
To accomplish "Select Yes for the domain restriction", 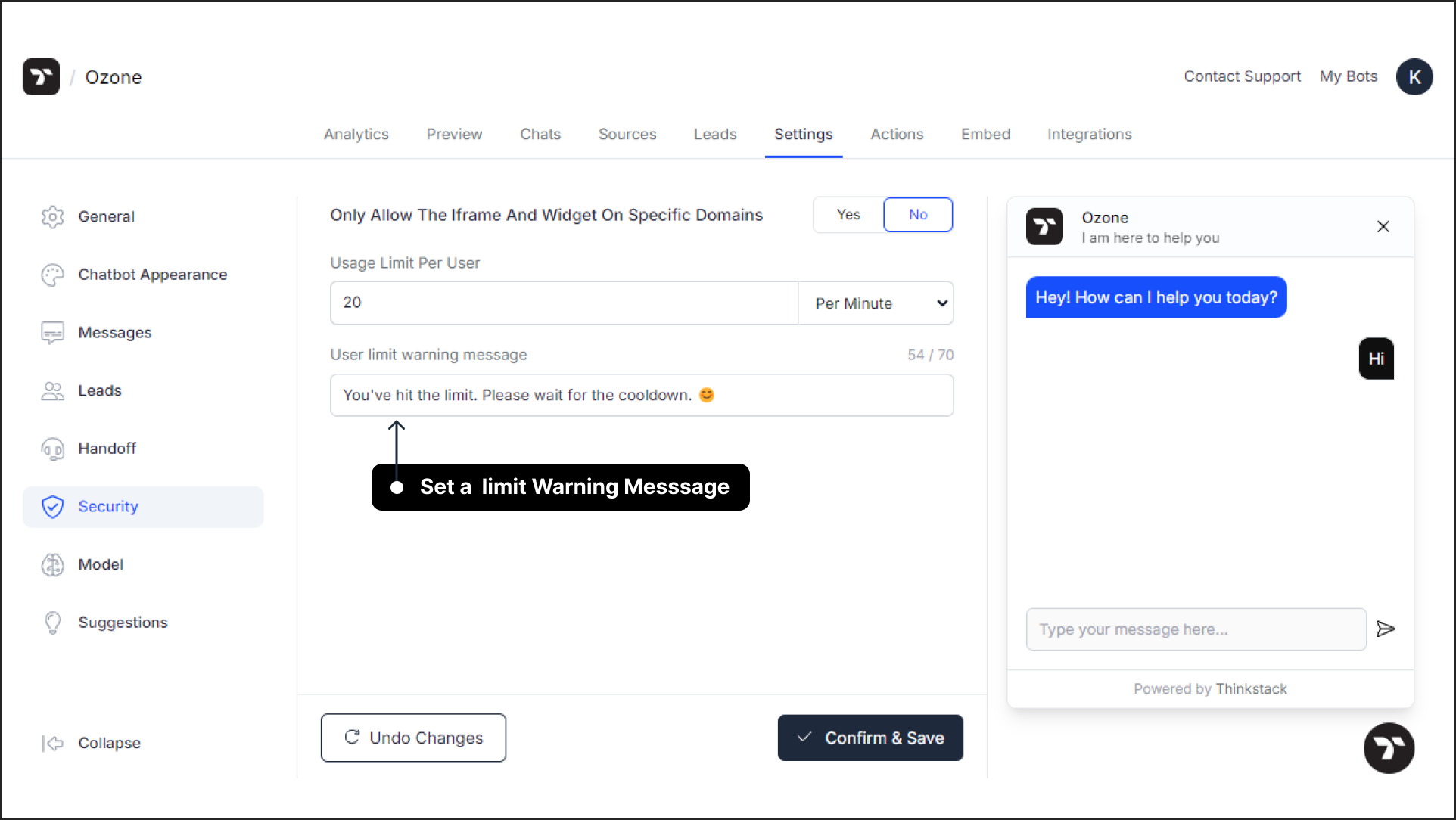I will (x=848, y=215).
